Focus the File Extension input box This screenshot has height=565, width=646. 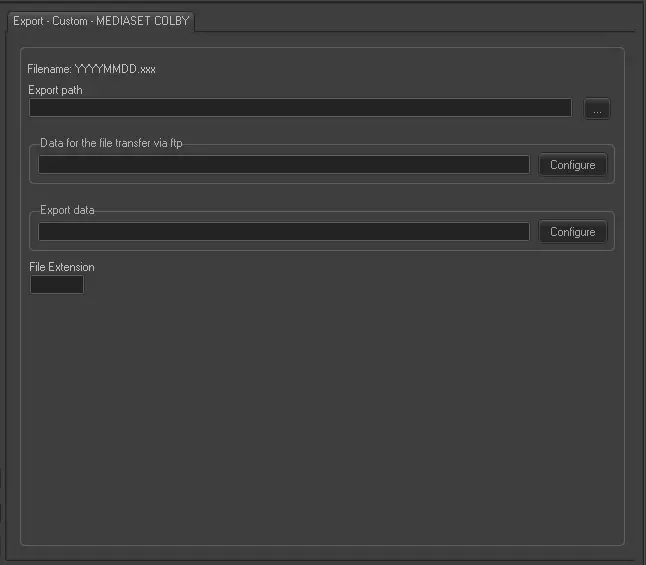tap(57, 285)
